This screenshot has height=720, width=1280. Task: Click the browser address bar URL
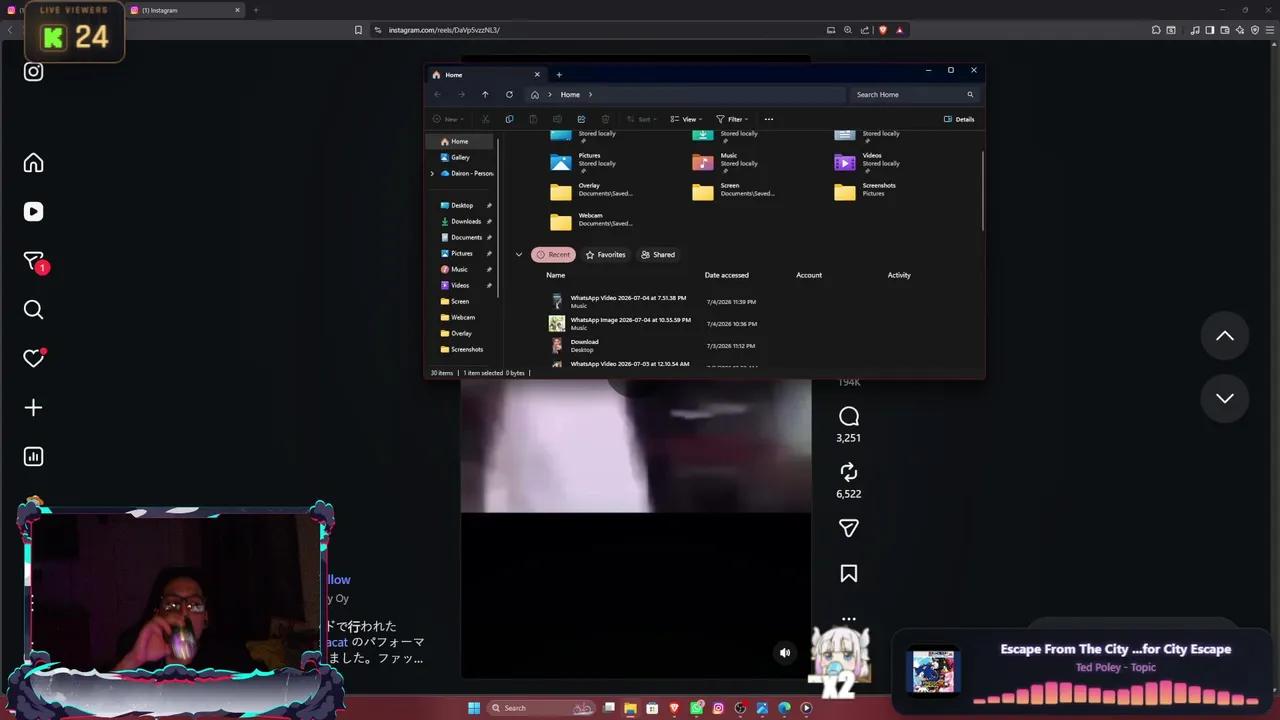[x=444, y=30]
